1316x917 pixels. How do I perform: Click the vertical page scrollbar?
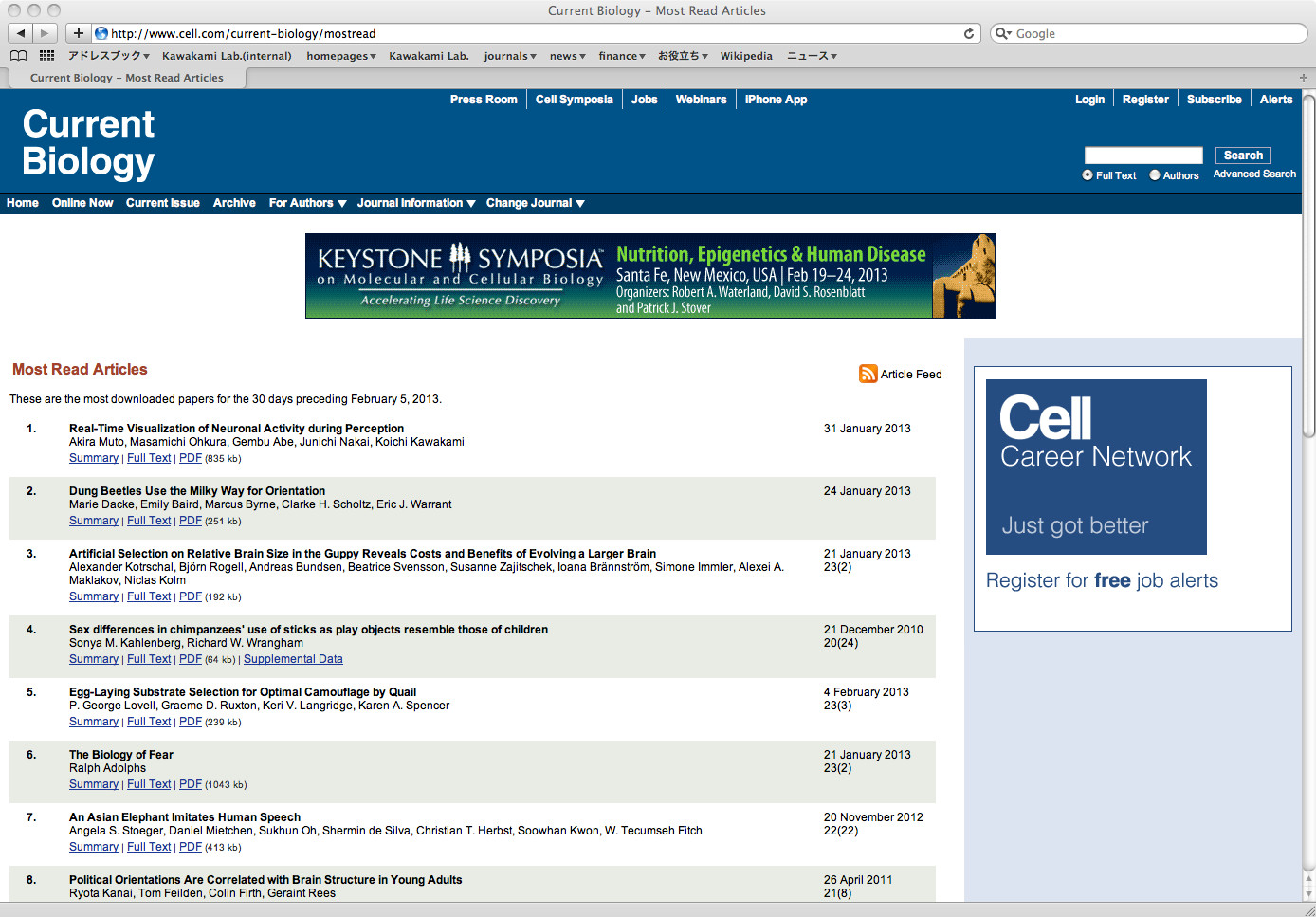(x=1308, y=266)
